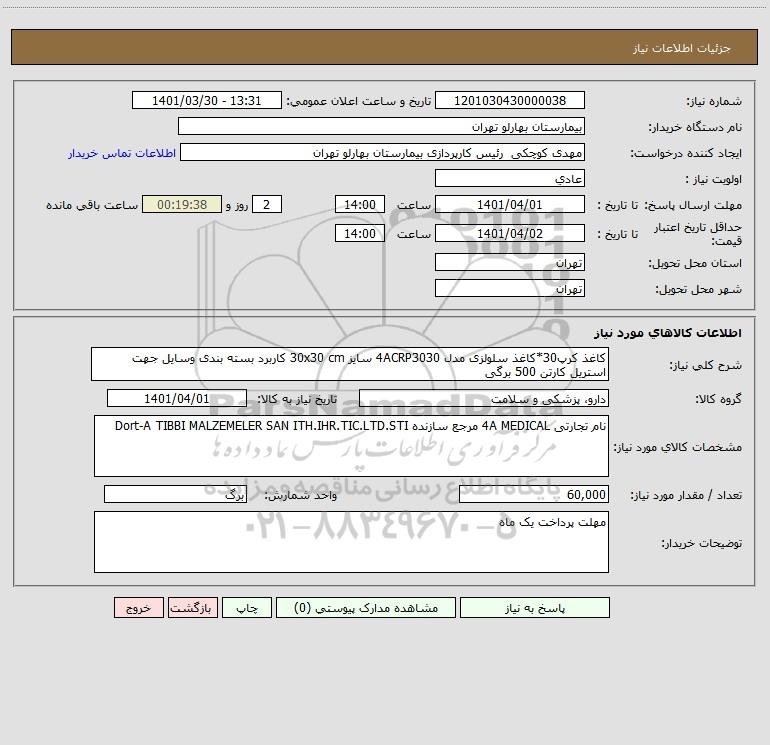Click the نام دستگاه خریدار label
Screen dimensions: 770x745
click(x=695, y=128)
